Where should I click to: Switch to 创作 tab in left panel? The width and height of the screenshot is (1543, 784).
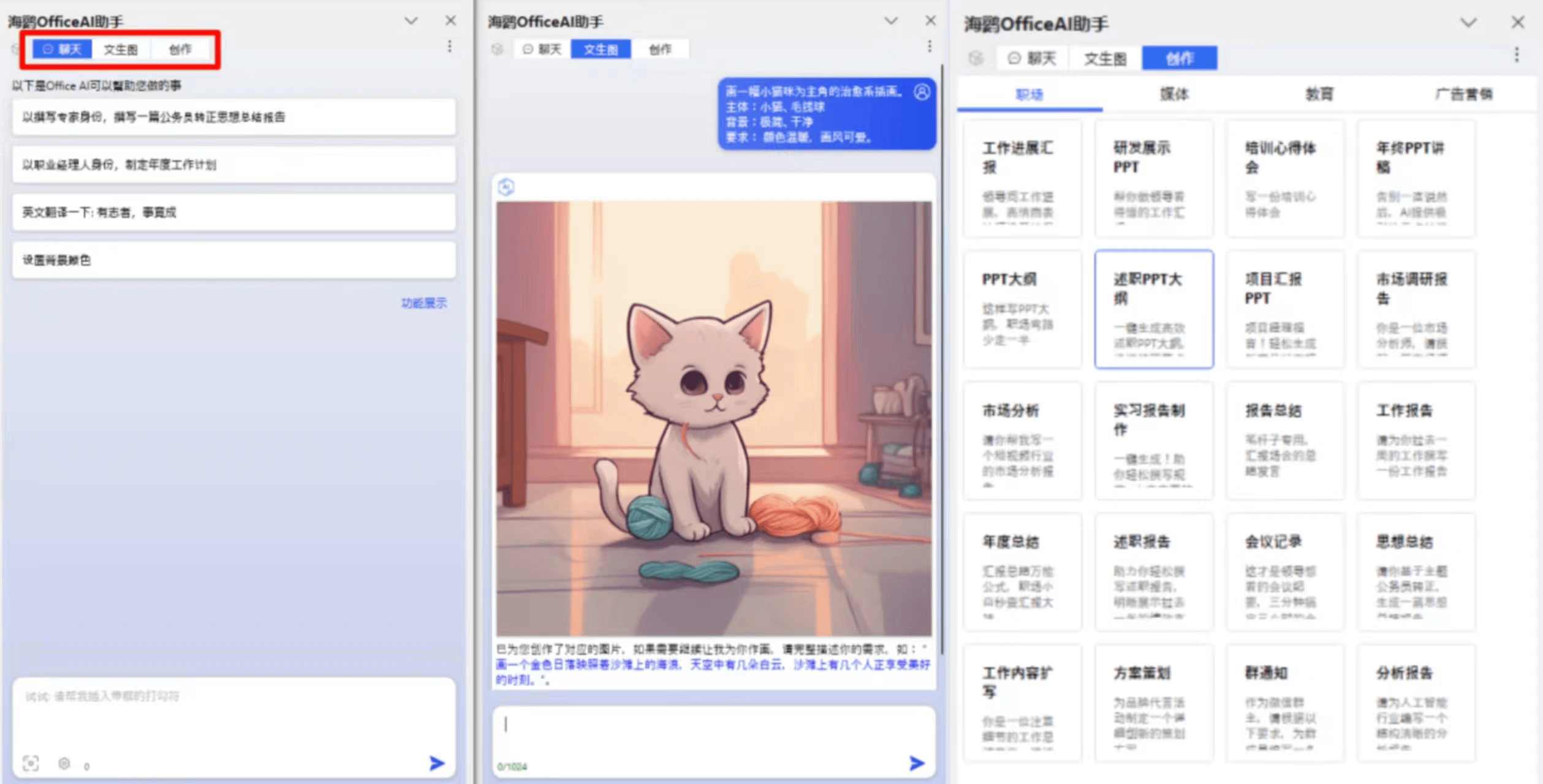tap(180, 49)
